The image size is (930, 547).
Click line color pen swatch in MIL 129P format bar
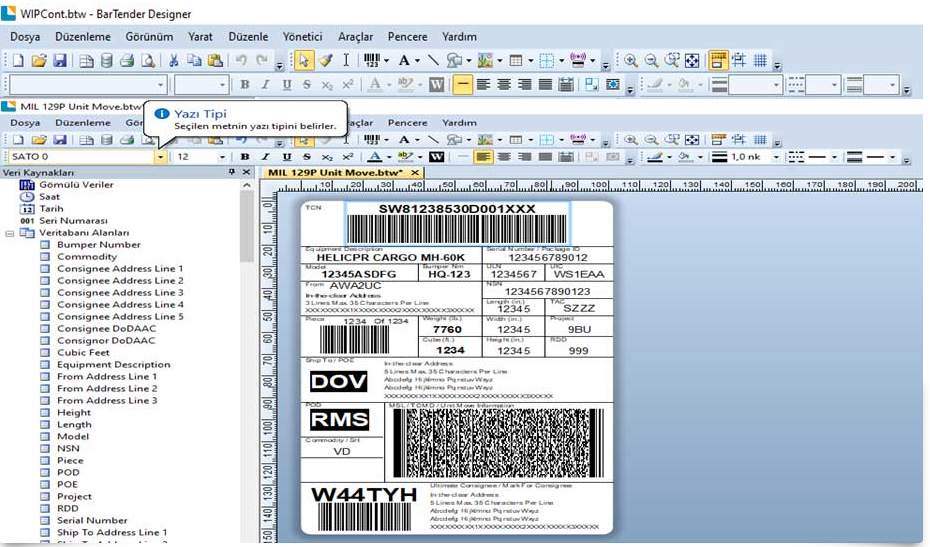(655, 157)
